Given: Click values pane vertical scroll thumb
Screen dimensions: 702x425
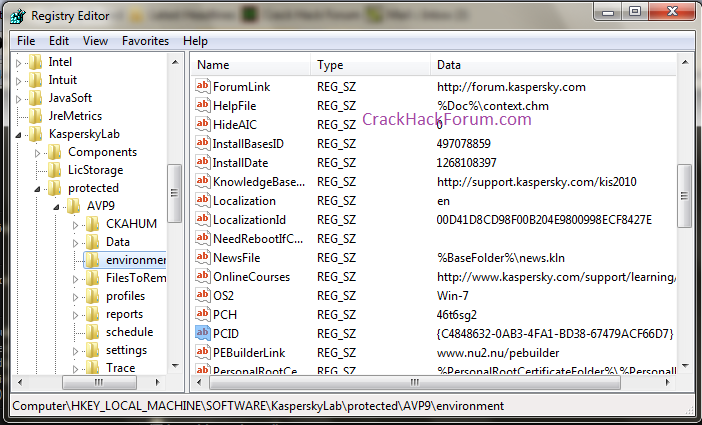Looking at the screenshot, I should [685, 196].
